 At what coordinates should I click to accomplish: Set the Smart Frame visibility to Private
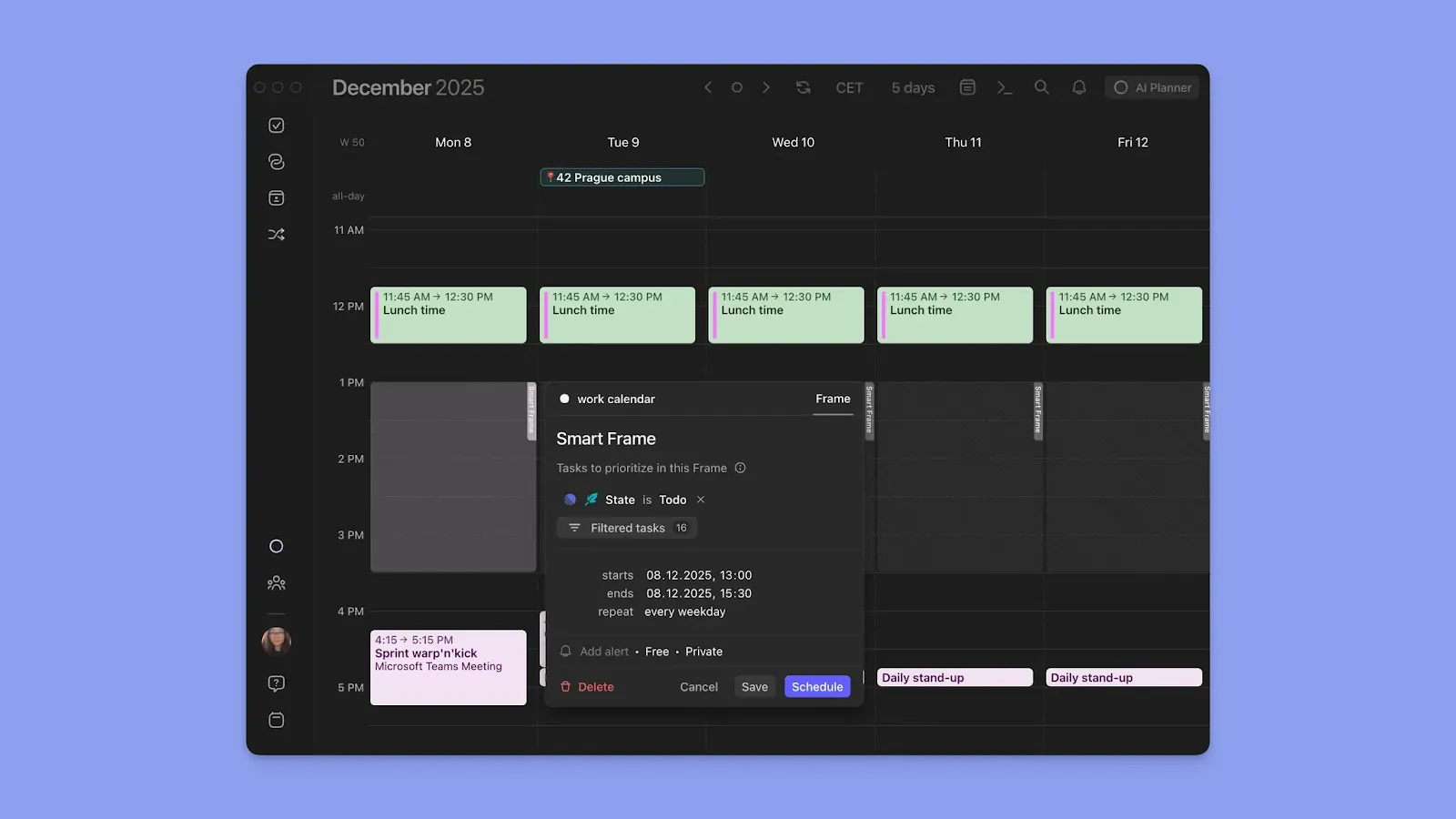tap(703, 652)
